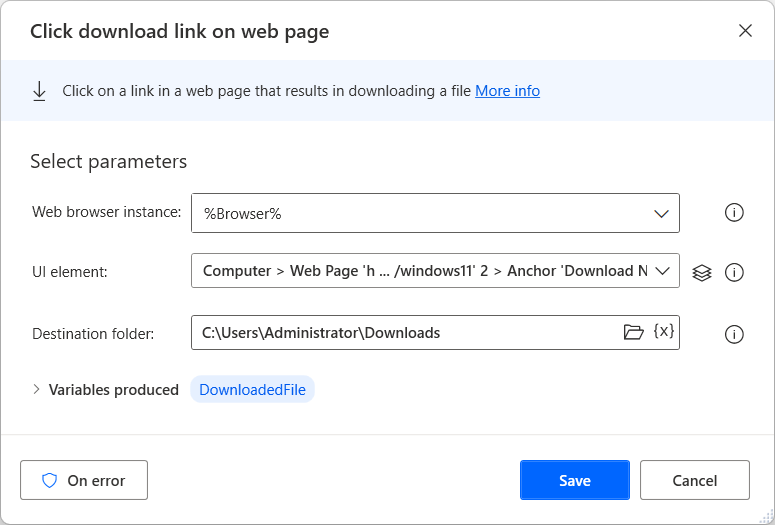Expand the Web browser instance dropdown
Screen dimensions: 775x525
point(661,214)
